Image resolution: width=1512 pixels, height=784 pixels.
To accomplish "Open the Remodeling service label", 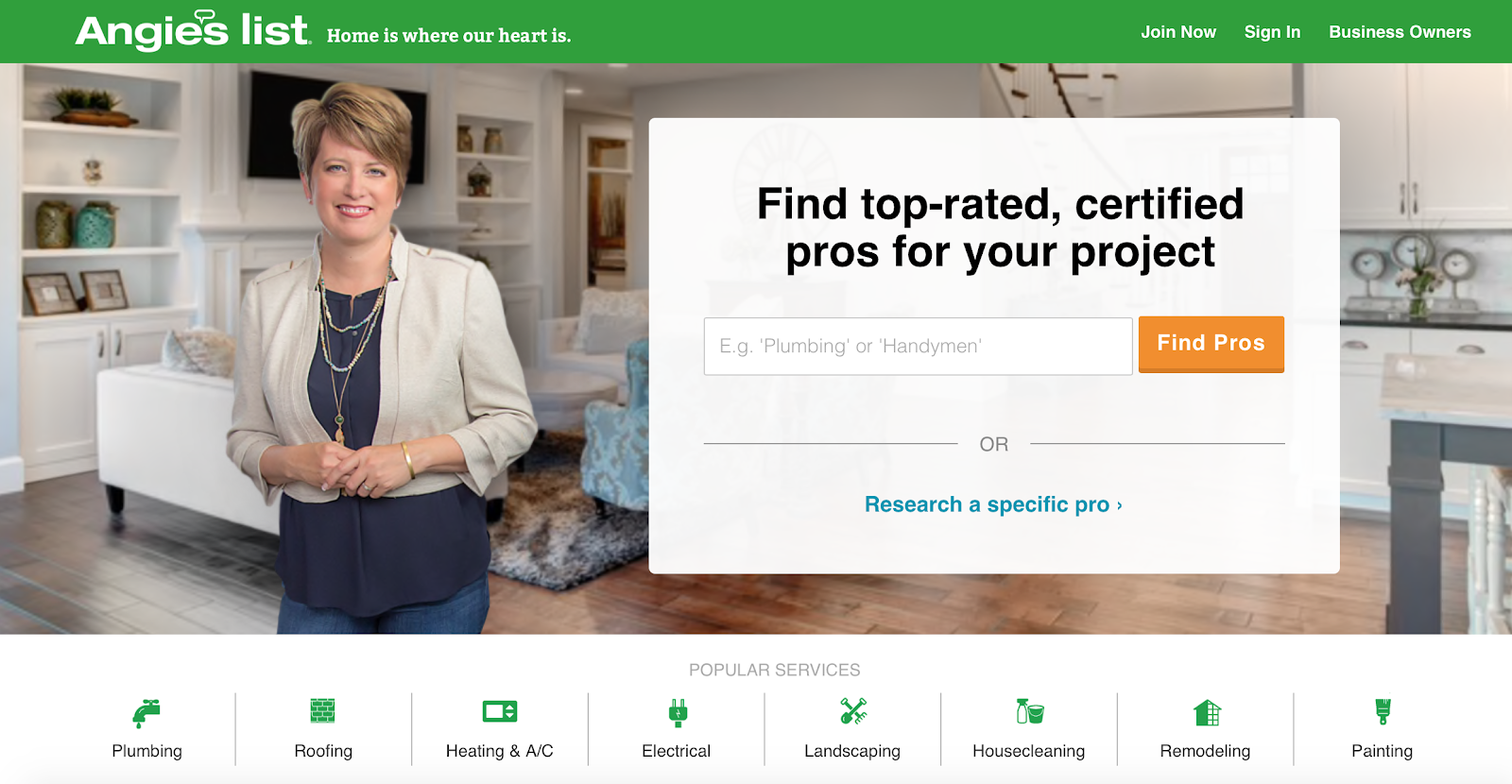I will tap(1205, 752).
